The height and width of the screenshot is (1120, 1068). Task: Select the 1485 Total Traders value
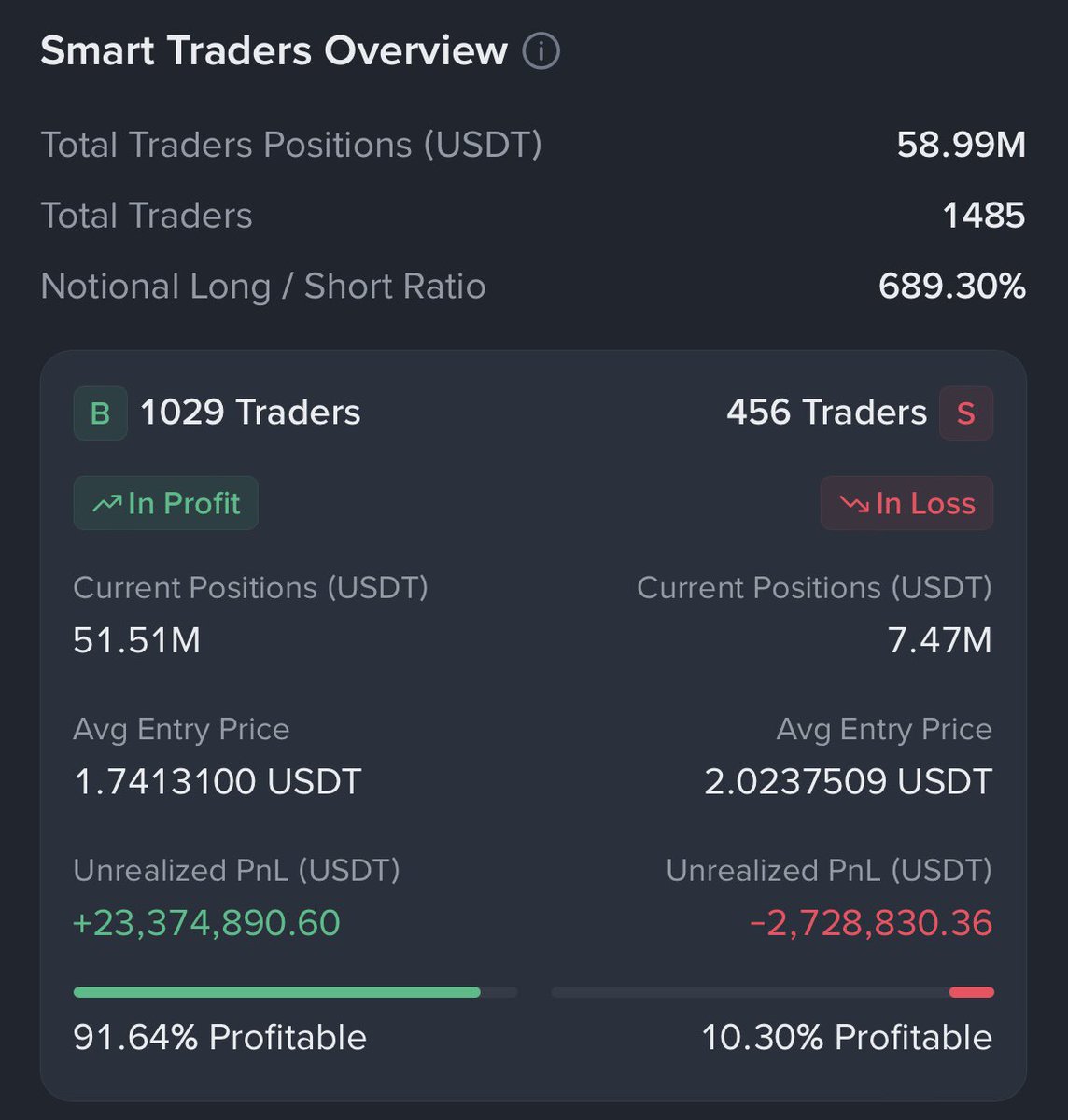(x=984, y=216)
